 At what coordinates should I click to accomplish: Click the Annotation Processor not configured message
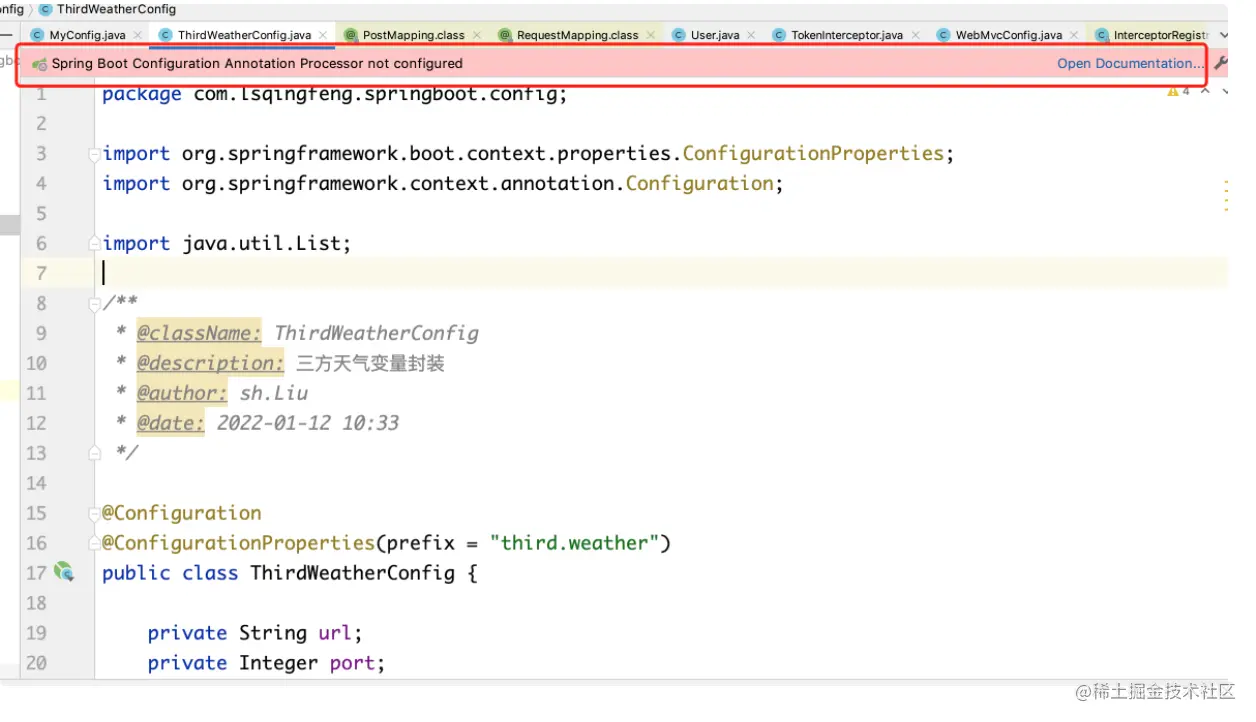click(x=257, y=63)
